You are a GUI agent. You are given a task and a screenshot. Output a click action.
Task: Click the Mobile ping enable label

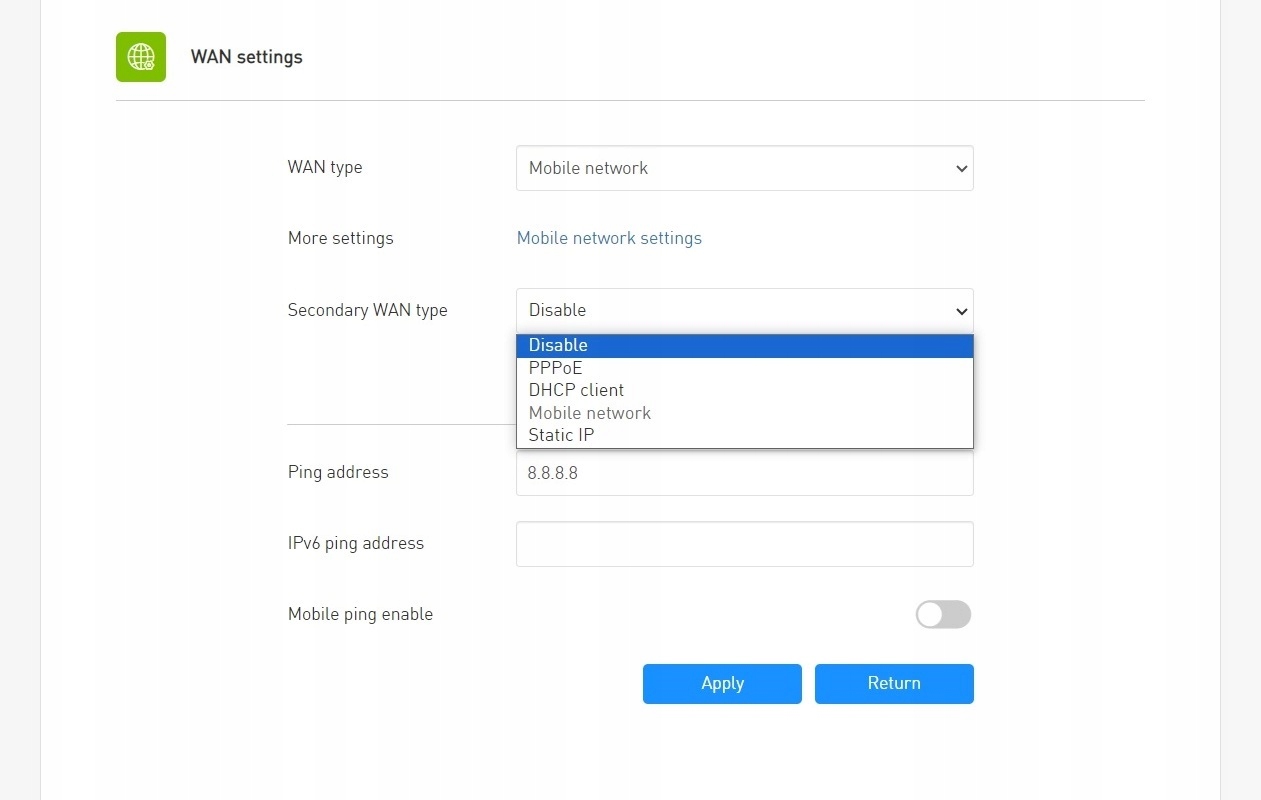pyautogui.click(x=360, y=614)
